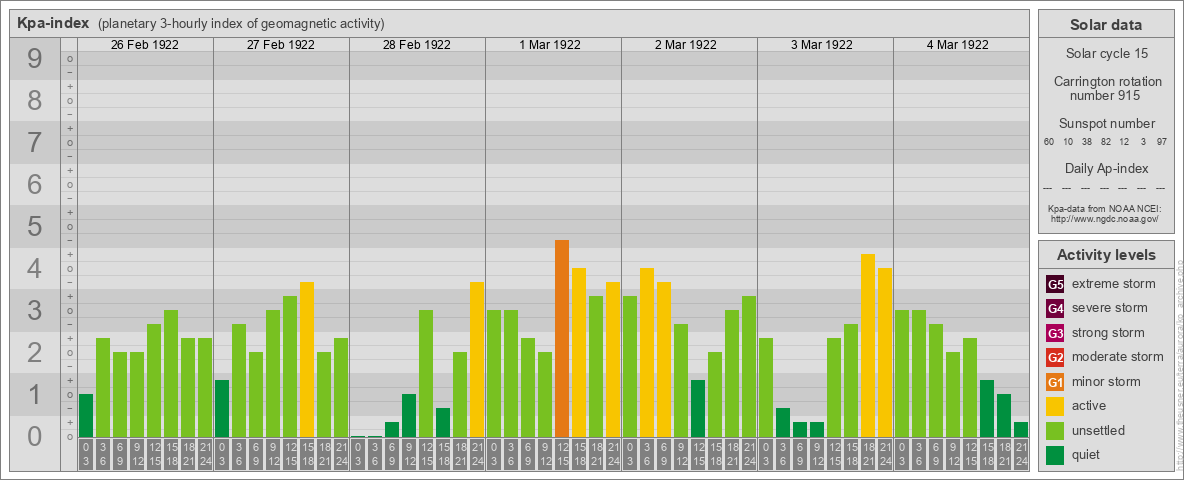Click the '27 Feb 1922' date header
The width and height of the screenshot is (1184, 480).
(x=281, y=45)
